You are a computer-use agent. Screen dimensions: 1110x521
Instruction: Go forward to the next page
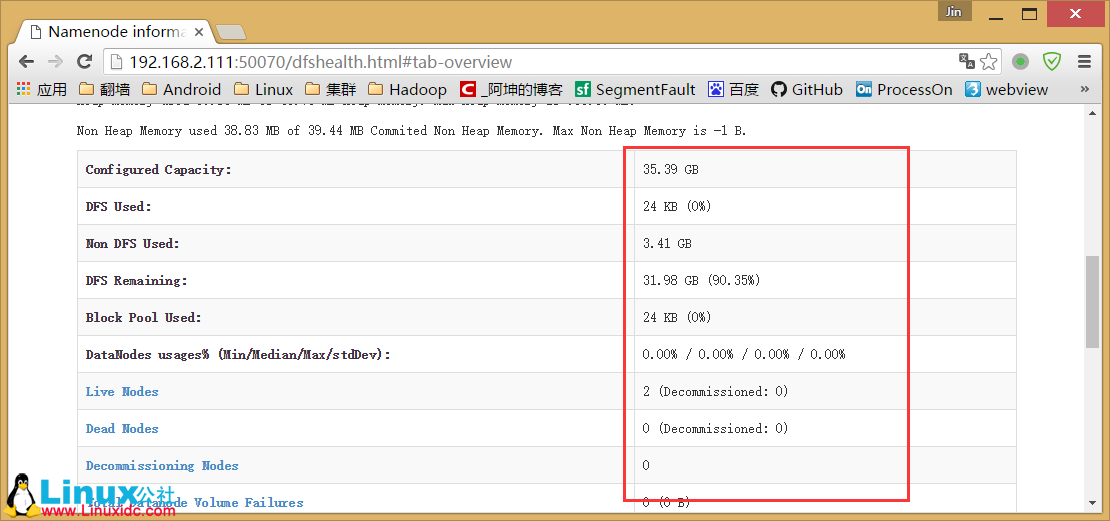click(x=55, y=62)
